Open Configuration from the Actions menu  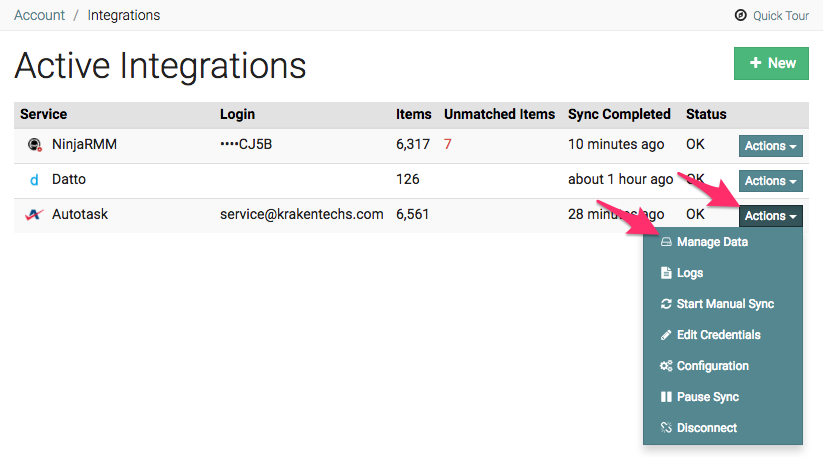coord(723,366)
